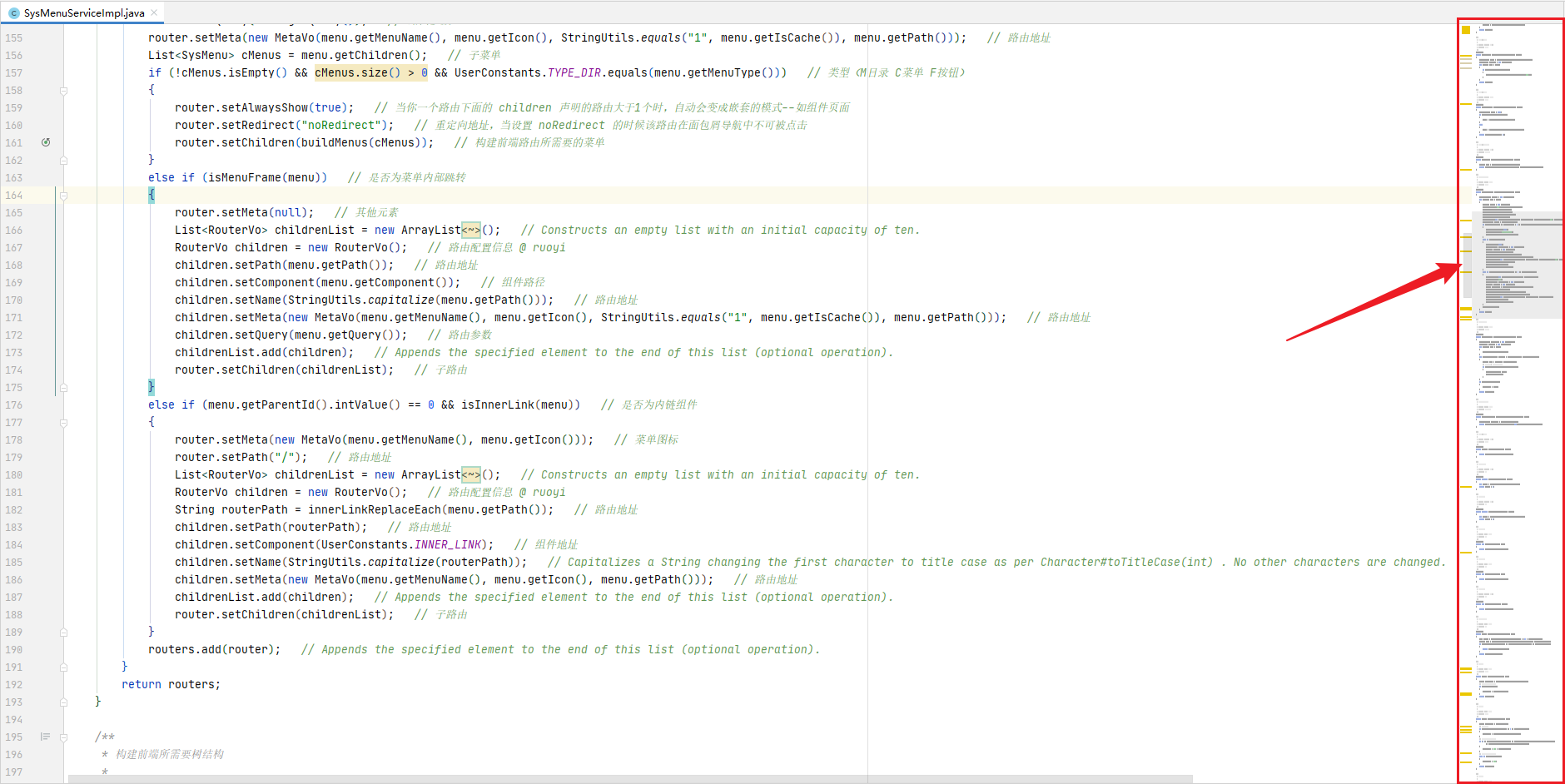The height and width of the screenshot is (784, 1565).
Task: Click the Java class icon on SysMenuServiceImpl tab
Action: (13, 13)
